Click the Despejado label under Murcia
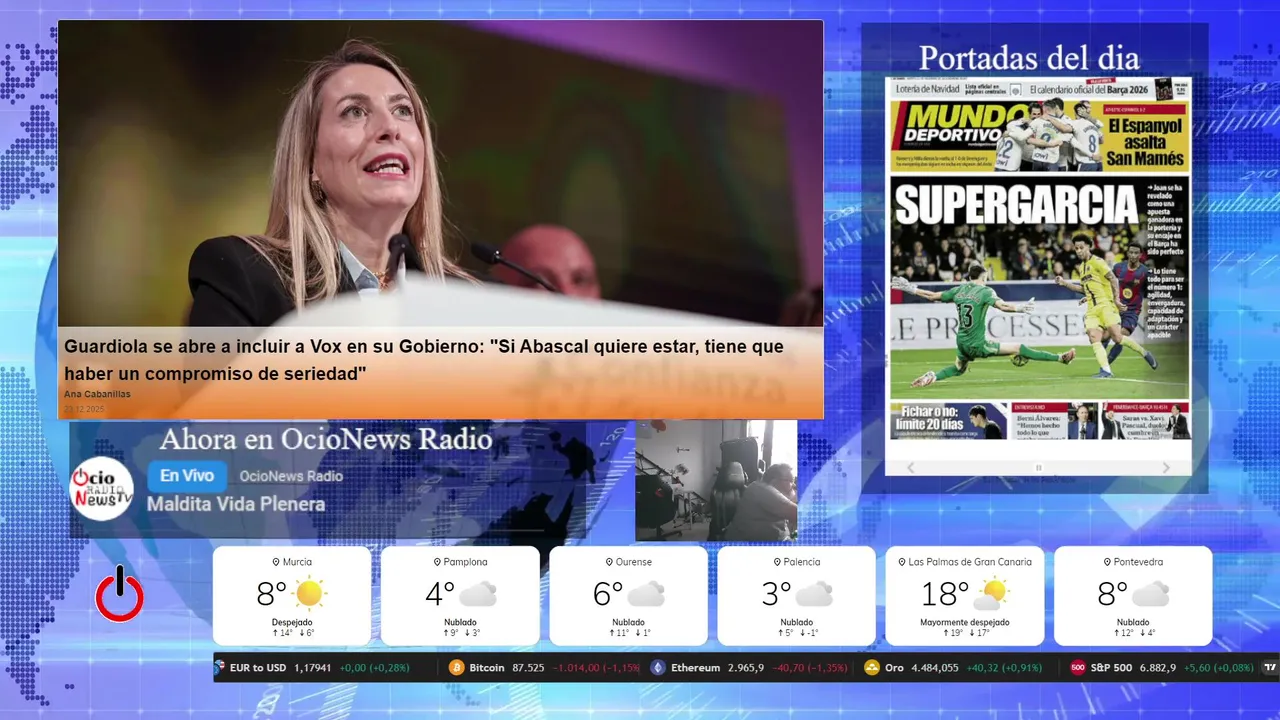Viewport: 1280px width, 720px height. pyautogui.click(x=292, y=622)
